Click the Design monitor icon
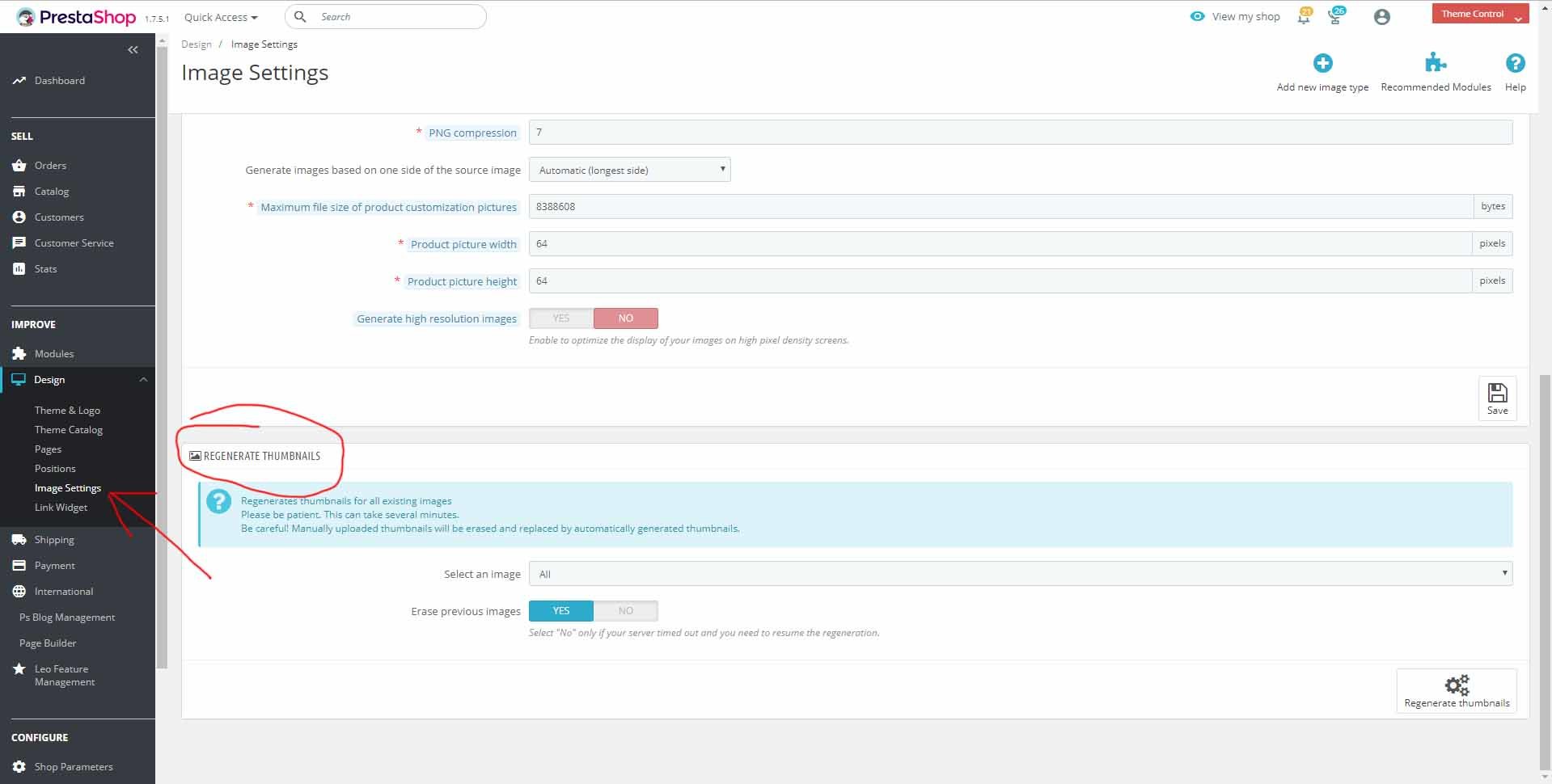Image resolution: width=1552 pixels, height=784 pixels. [19, 380]
